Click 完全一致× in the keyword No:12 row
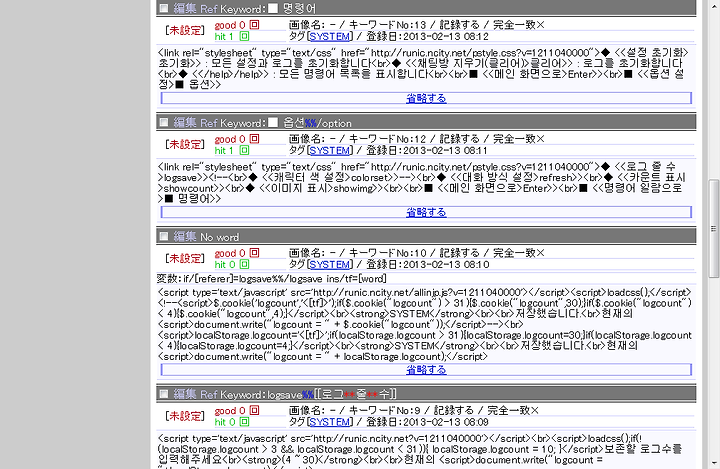Viewport: 720px width, 469px height. pos(518,139)
